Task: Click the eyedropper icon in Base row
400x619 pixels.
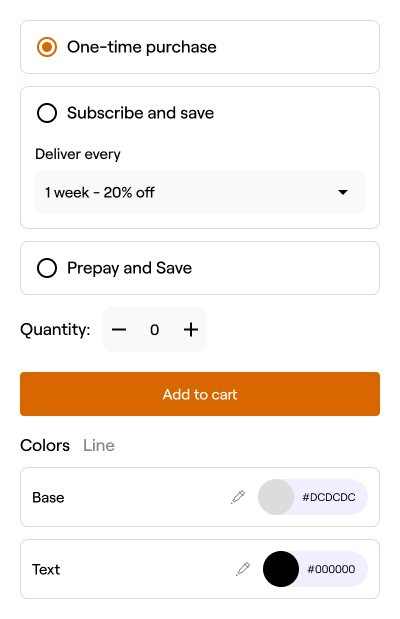Action: coord(238,497)
